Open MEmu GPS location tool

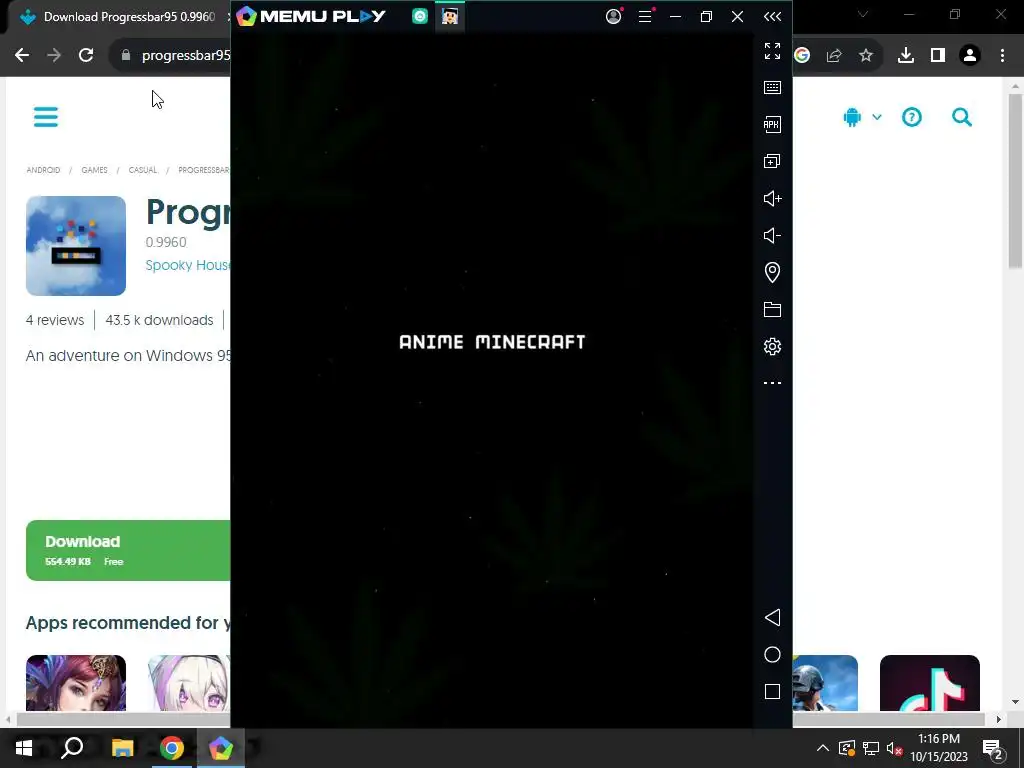[x=772, y=272]
